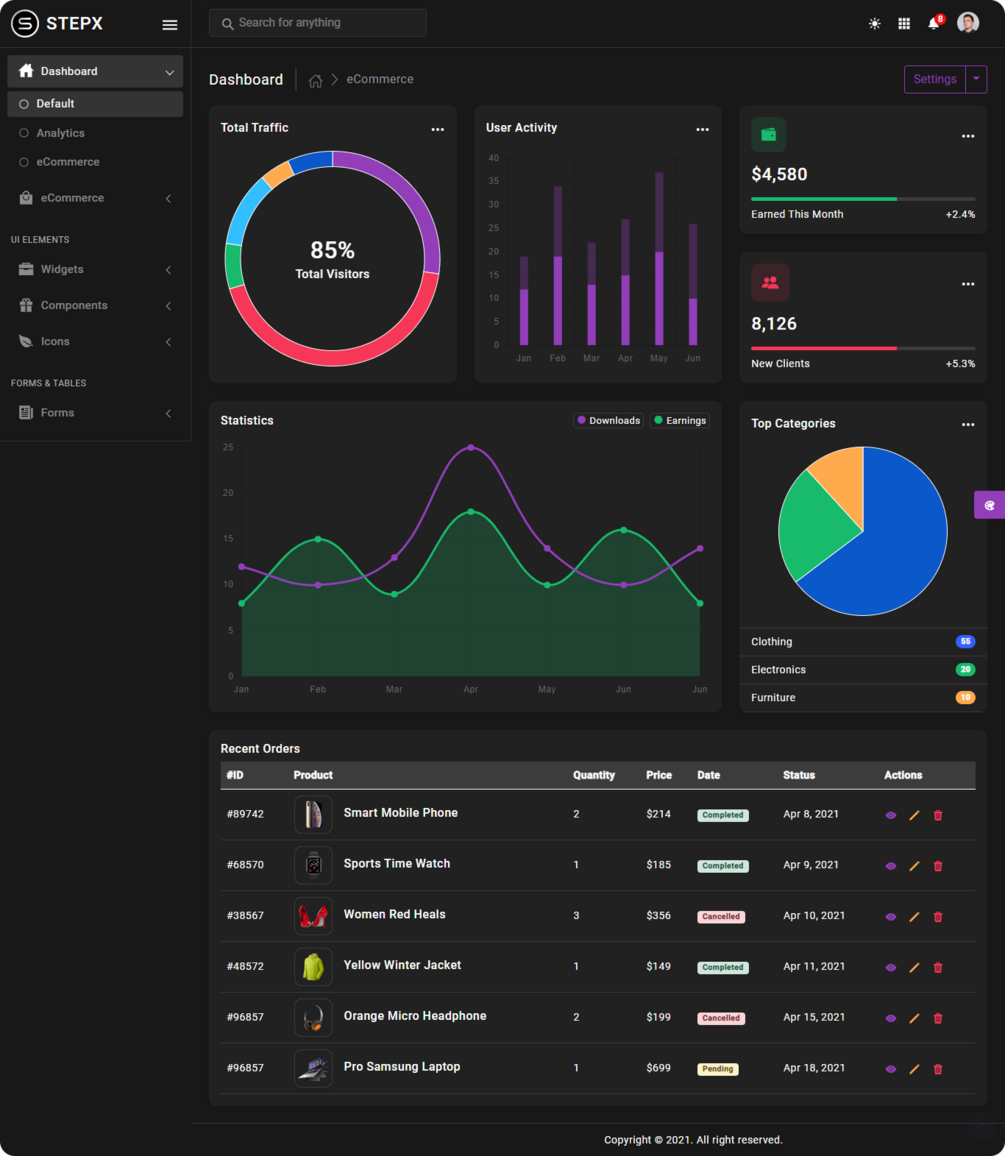Click the Women Red Heals product thumbnail
Image resolution: width=1005 pixels, height=1156 pixels.
coord(313,916)
